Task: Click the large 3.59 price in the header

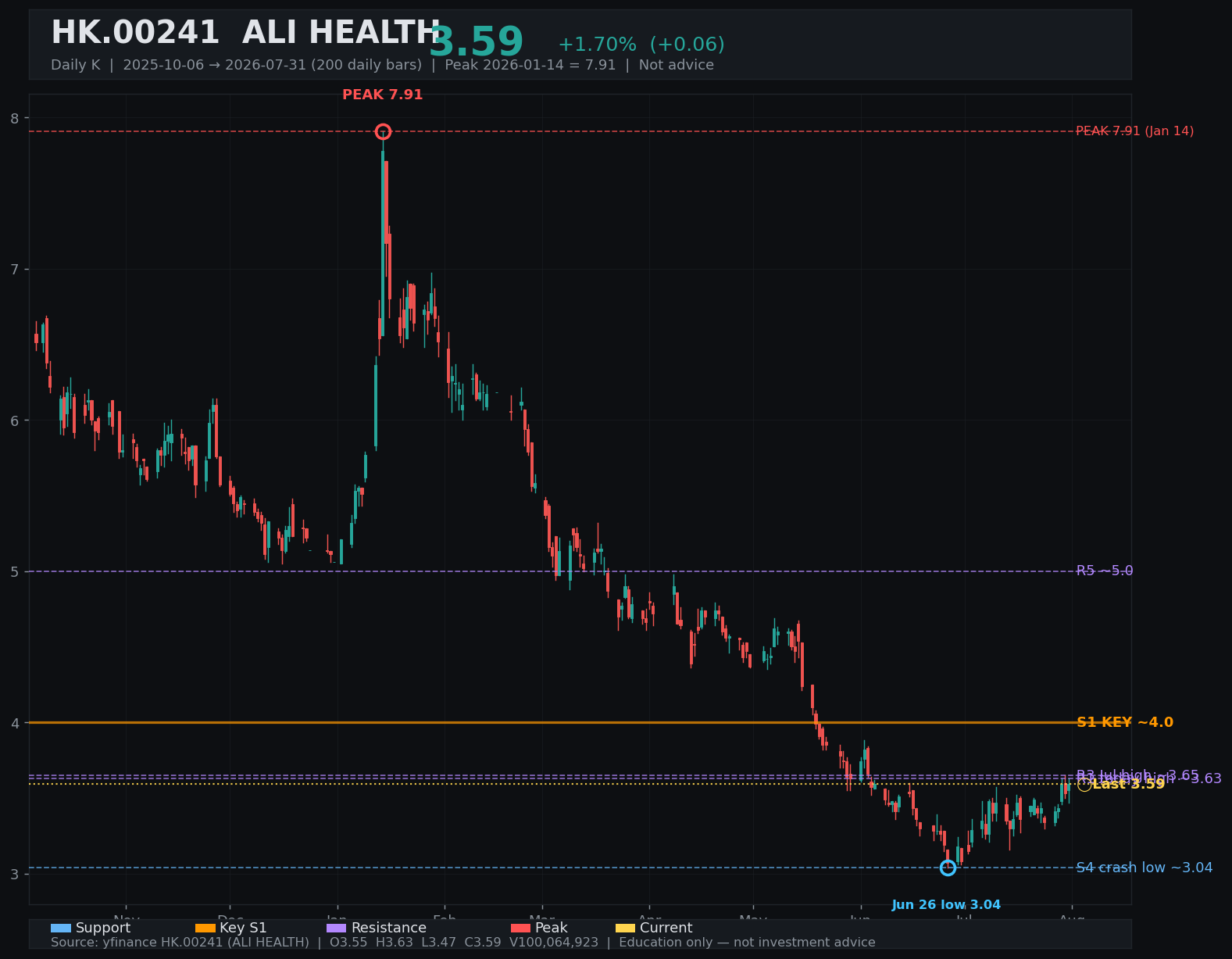Action: coord(476,43)
